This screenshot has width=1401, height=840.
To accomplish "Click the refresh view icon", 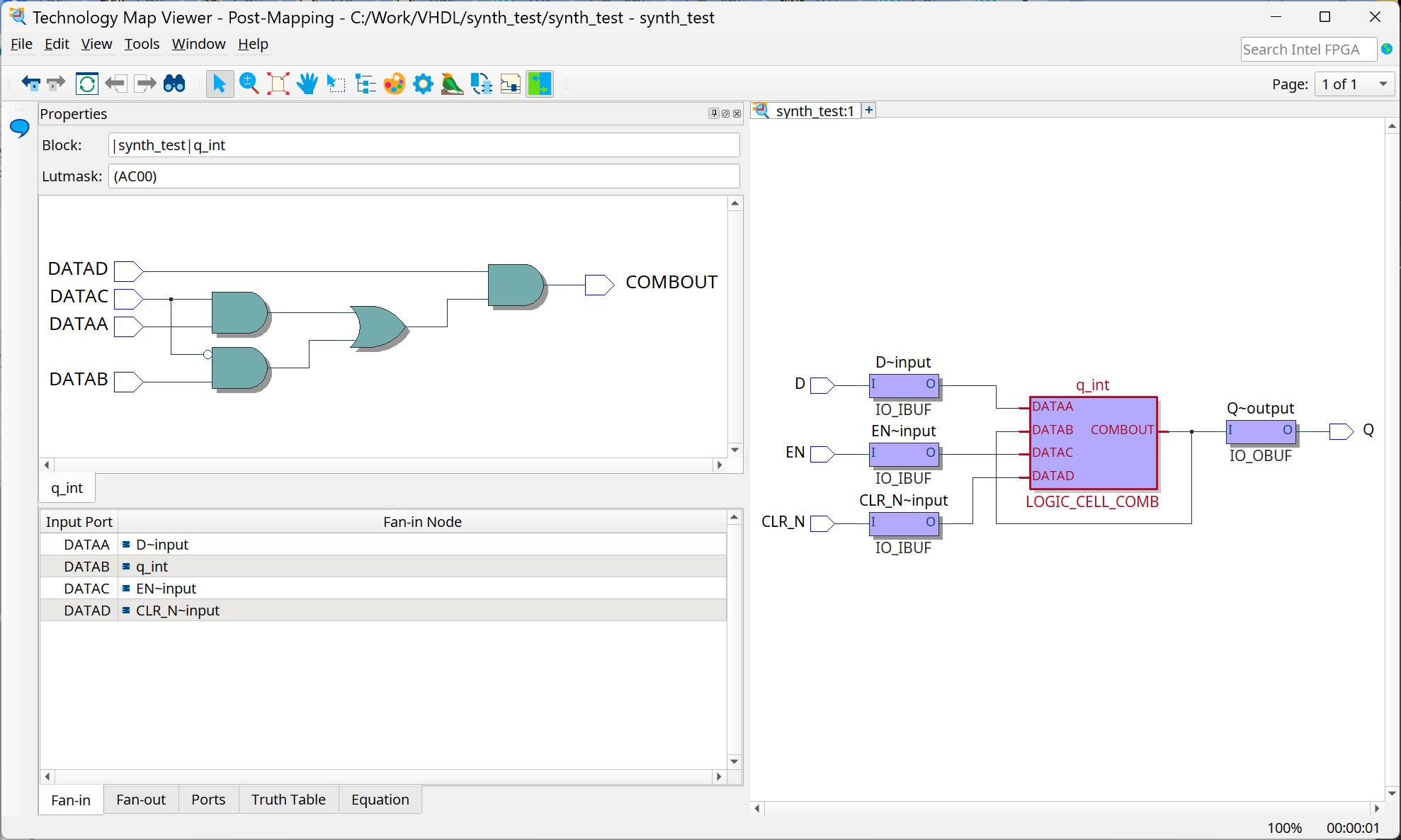I will (x=86, y=84).
